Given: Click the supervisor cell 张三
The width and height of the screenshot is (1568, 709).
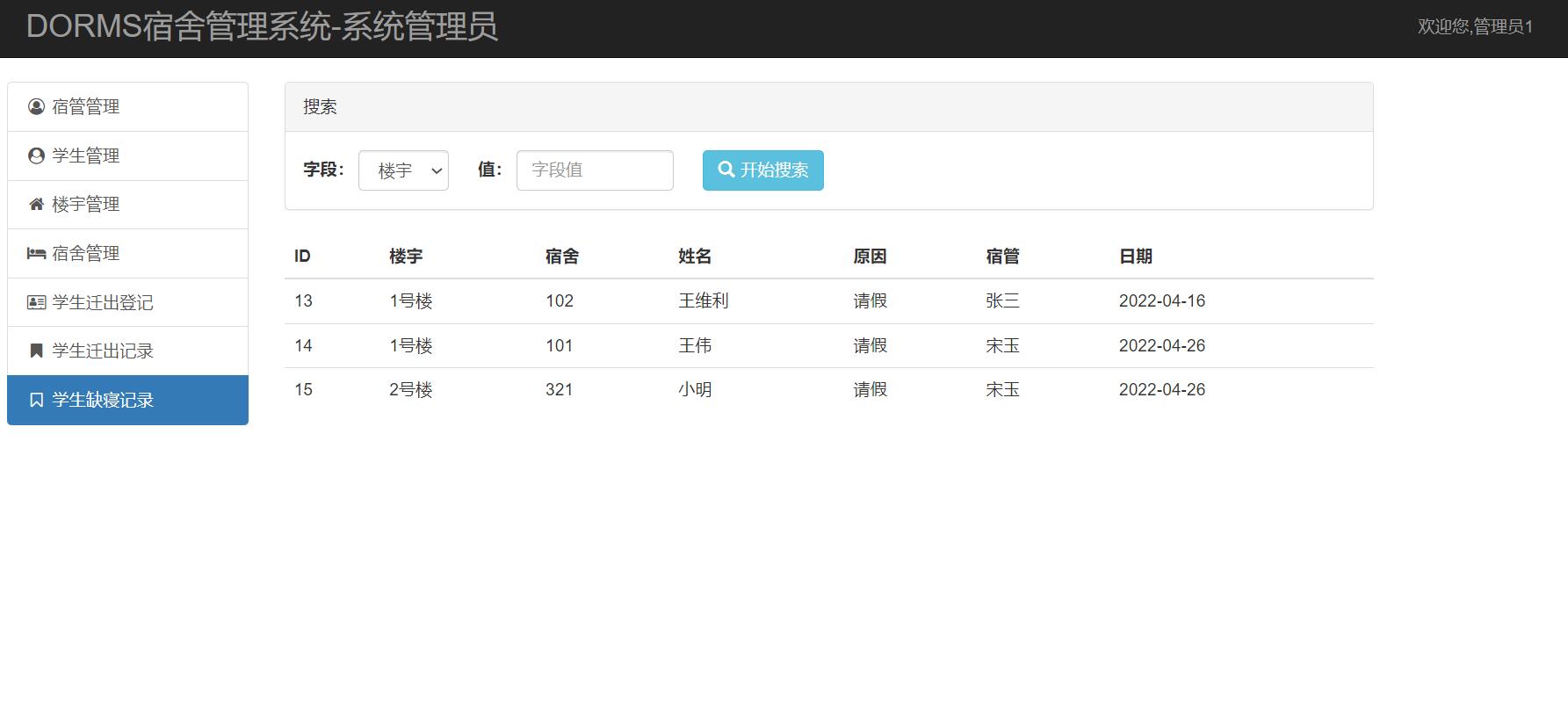Looking at the screenshot, I should tap(1002, 301).
